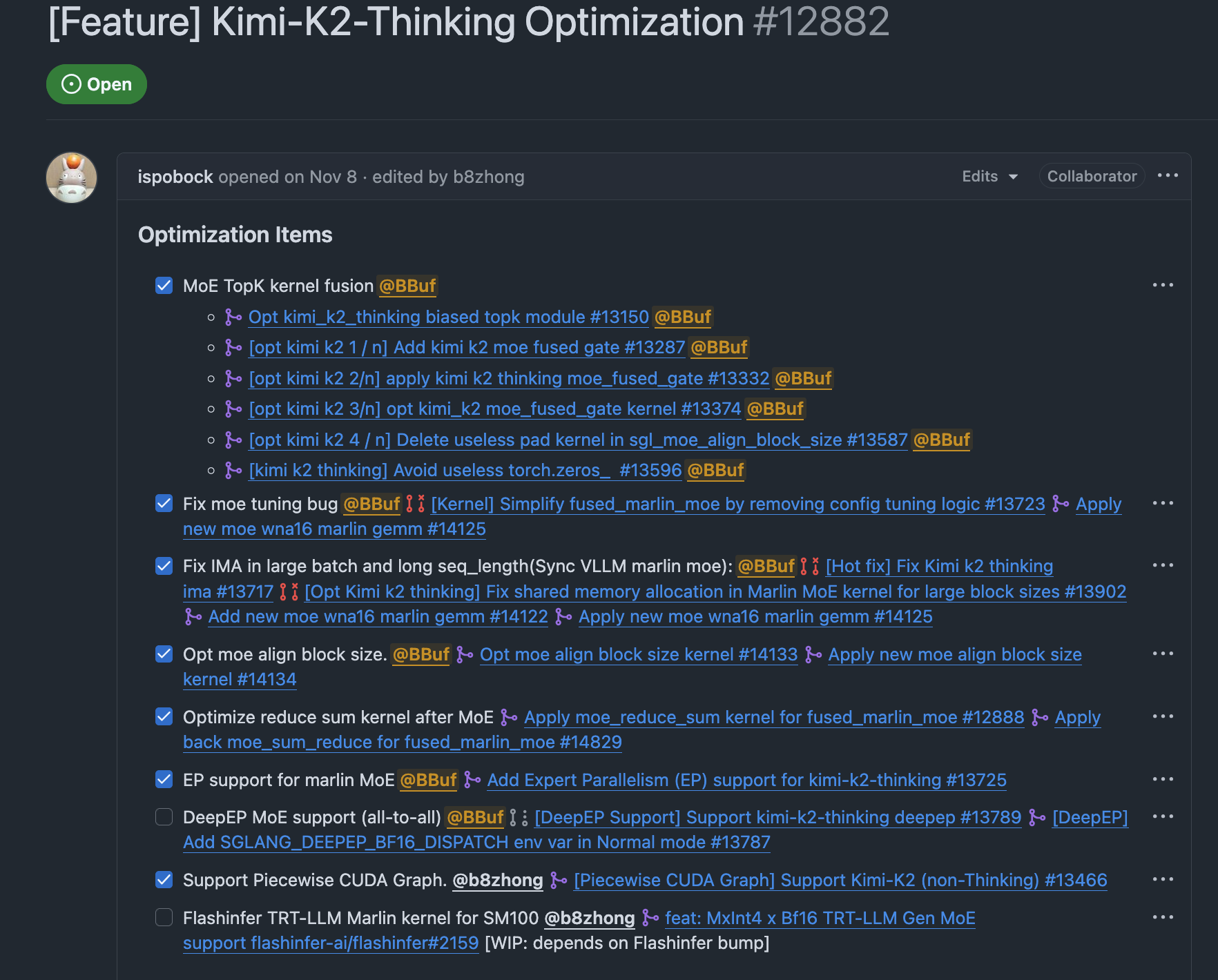This screenshot has width=1218, height=980.
Task: Uncheck Support Piecewise CUDA Graph checkbox
Action: point(164,879)
